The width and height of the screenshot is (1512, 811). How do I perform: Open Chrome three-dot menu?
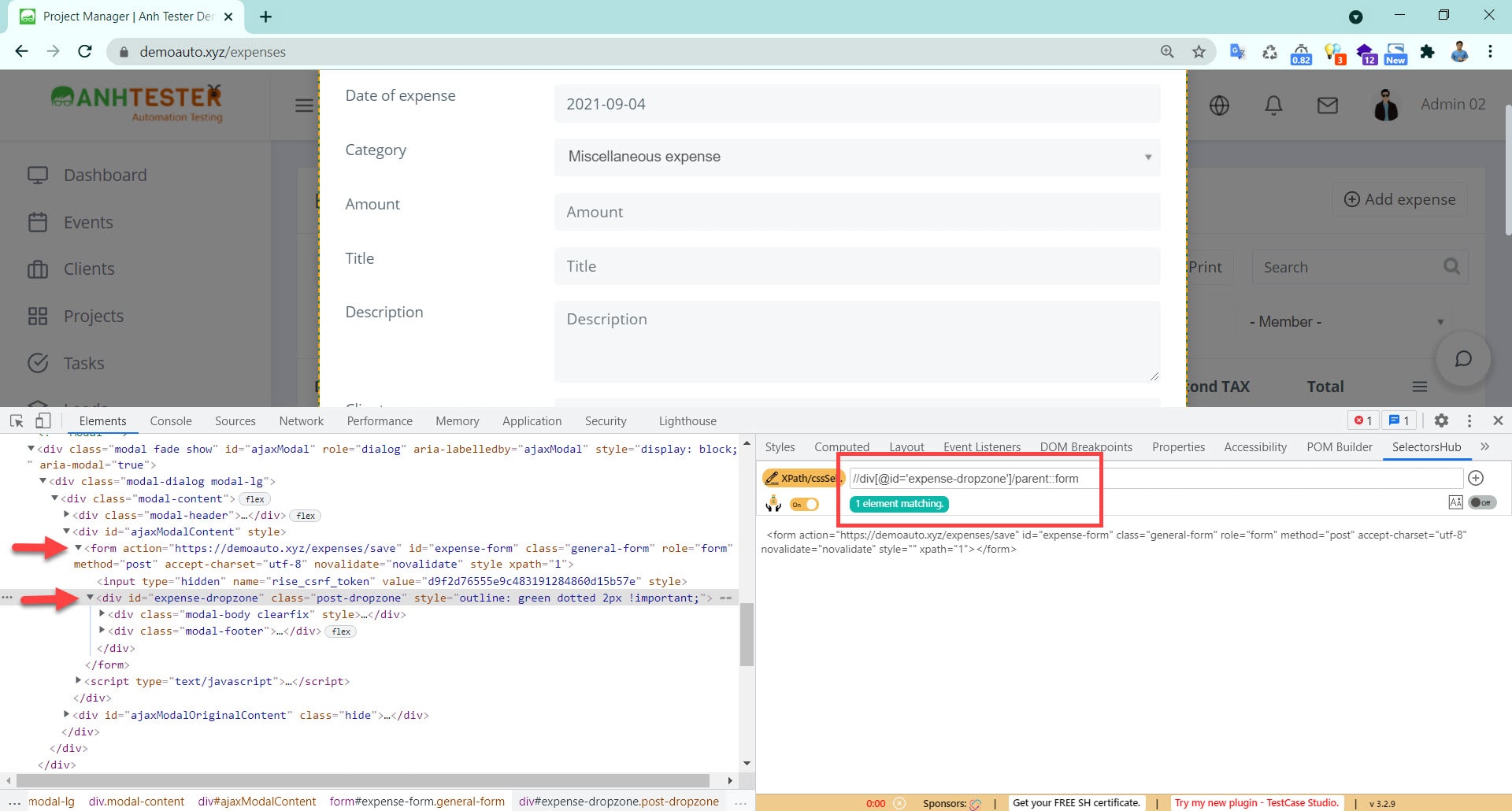click(x=1490, y=51)
